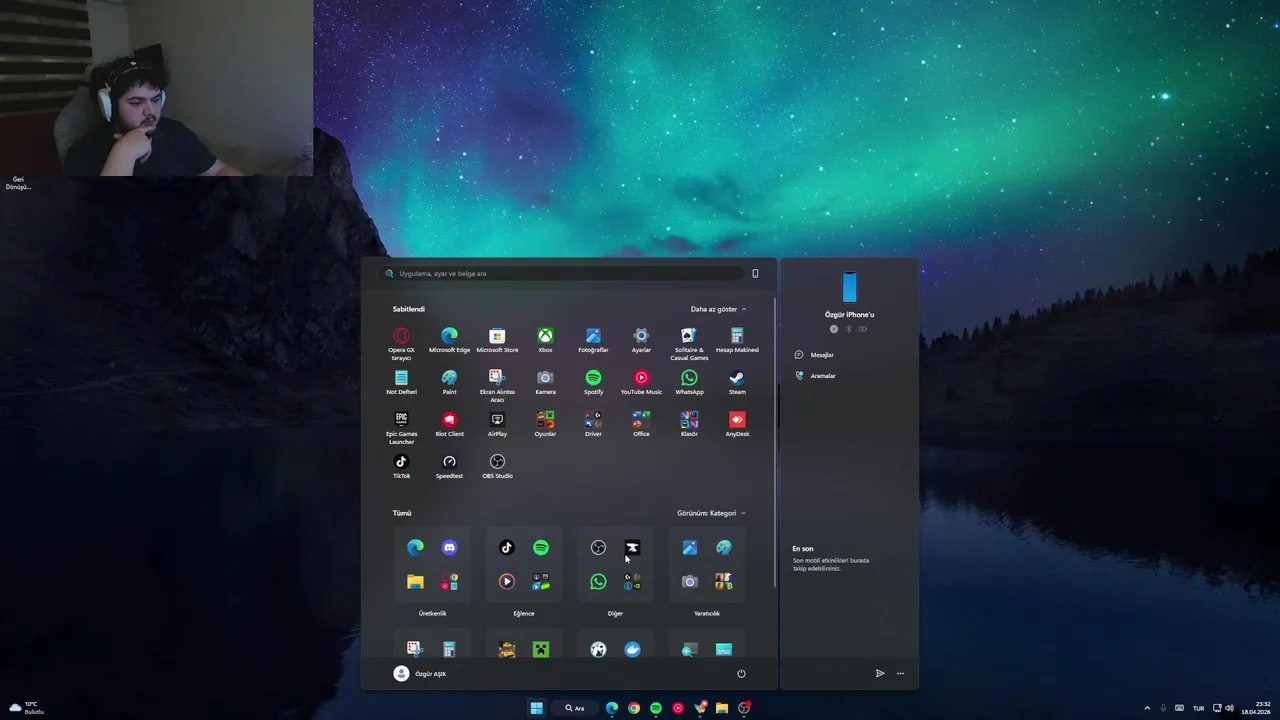Open the weather widget on taskbar

[x=25, y=708]
